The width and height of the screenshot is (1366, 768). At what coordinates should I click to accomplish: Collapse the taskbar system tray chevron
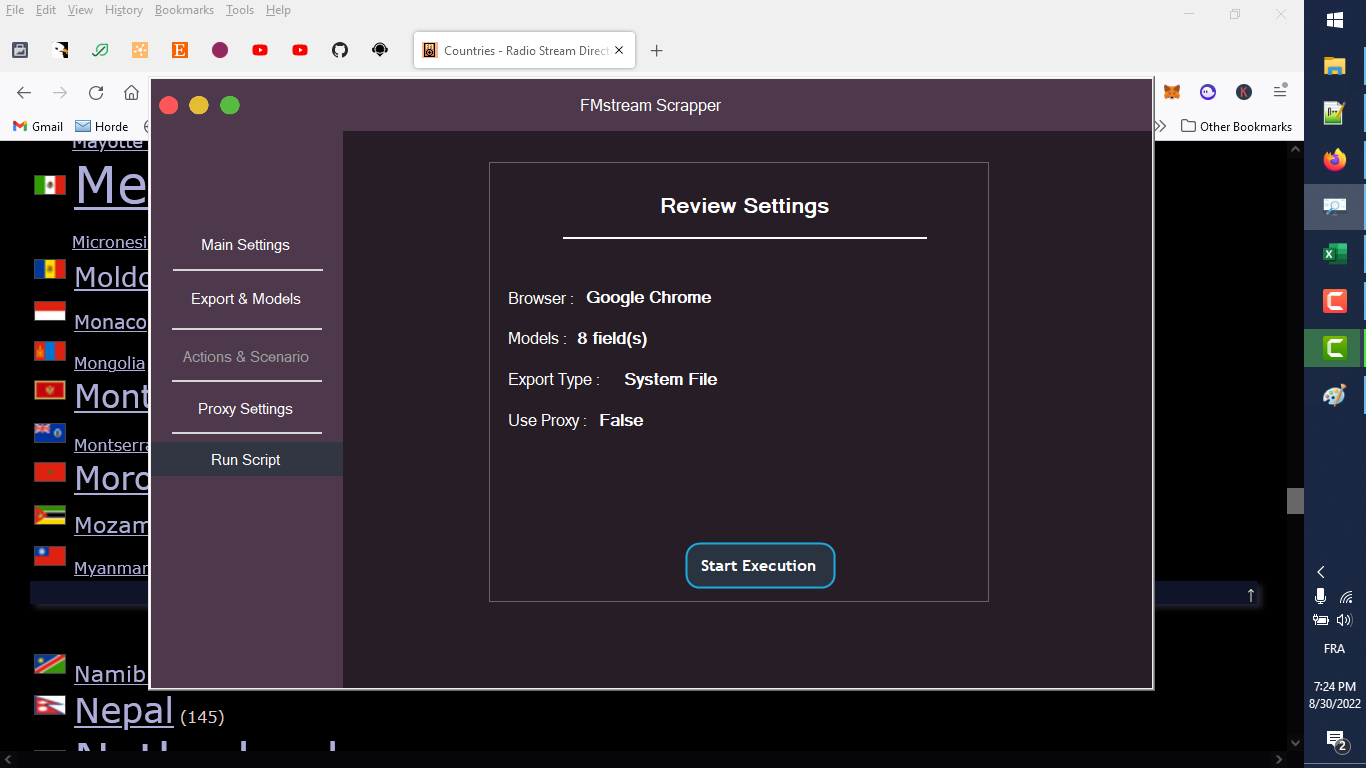click(x=1320, y=571)
